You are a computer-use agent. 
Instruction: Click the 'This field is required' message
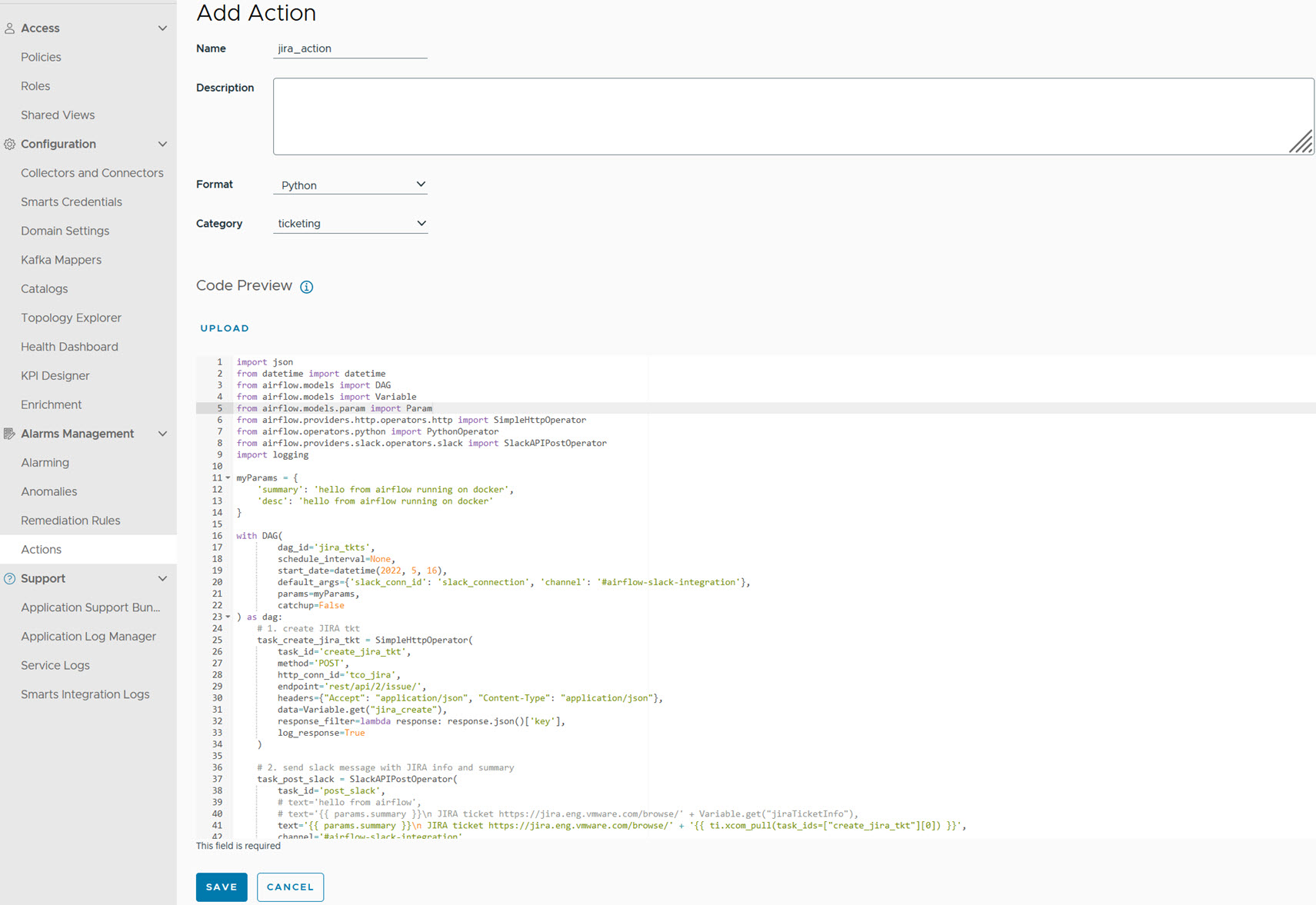[238, 846]
